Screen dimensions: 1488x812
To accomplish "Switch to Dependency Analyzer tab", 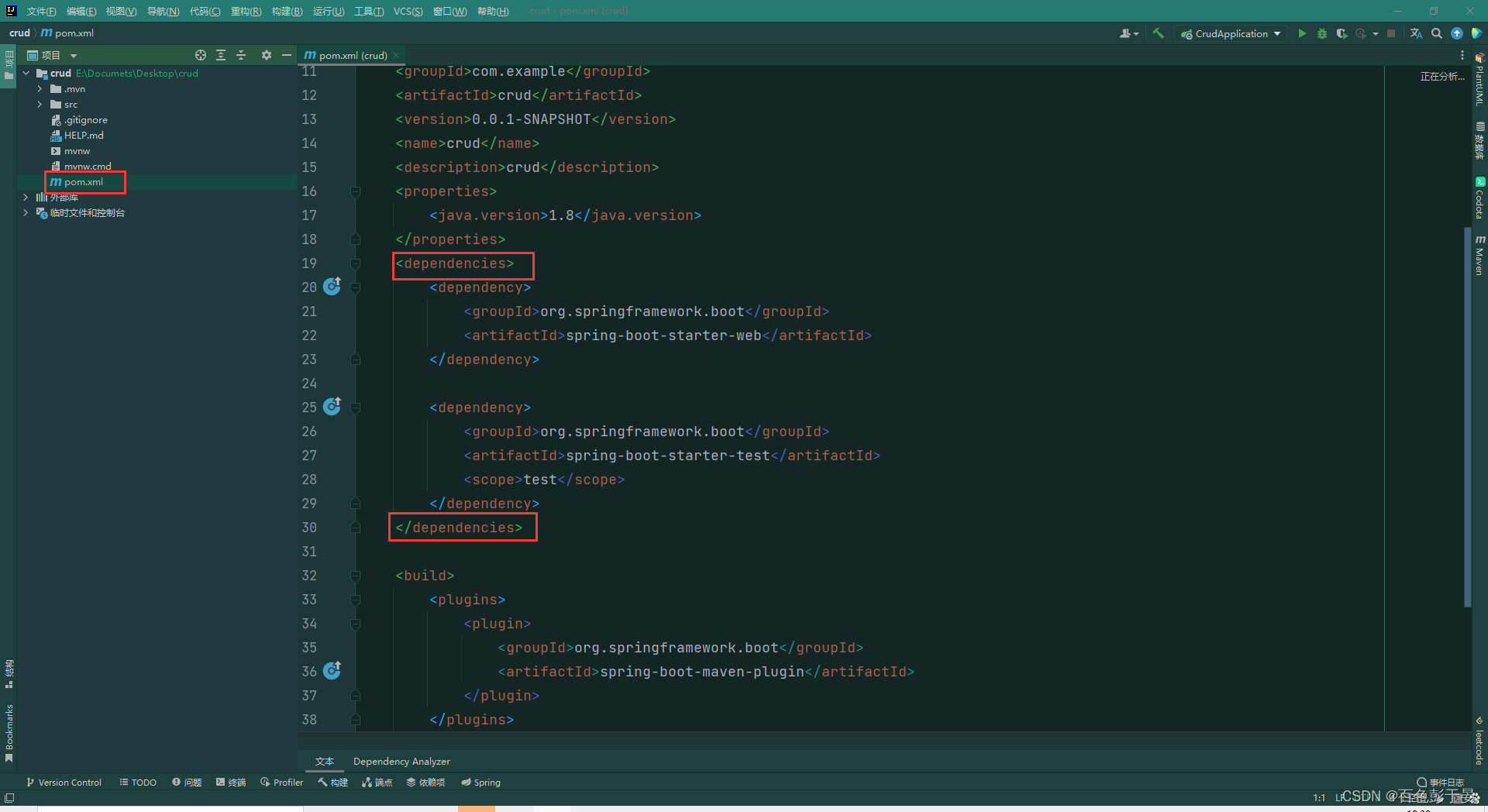I will point(401,762).
